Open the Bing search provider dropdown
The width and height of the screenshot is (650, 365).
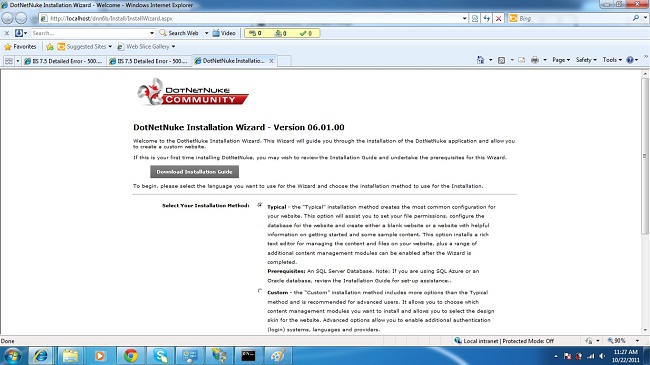click(x=645, y=18)
